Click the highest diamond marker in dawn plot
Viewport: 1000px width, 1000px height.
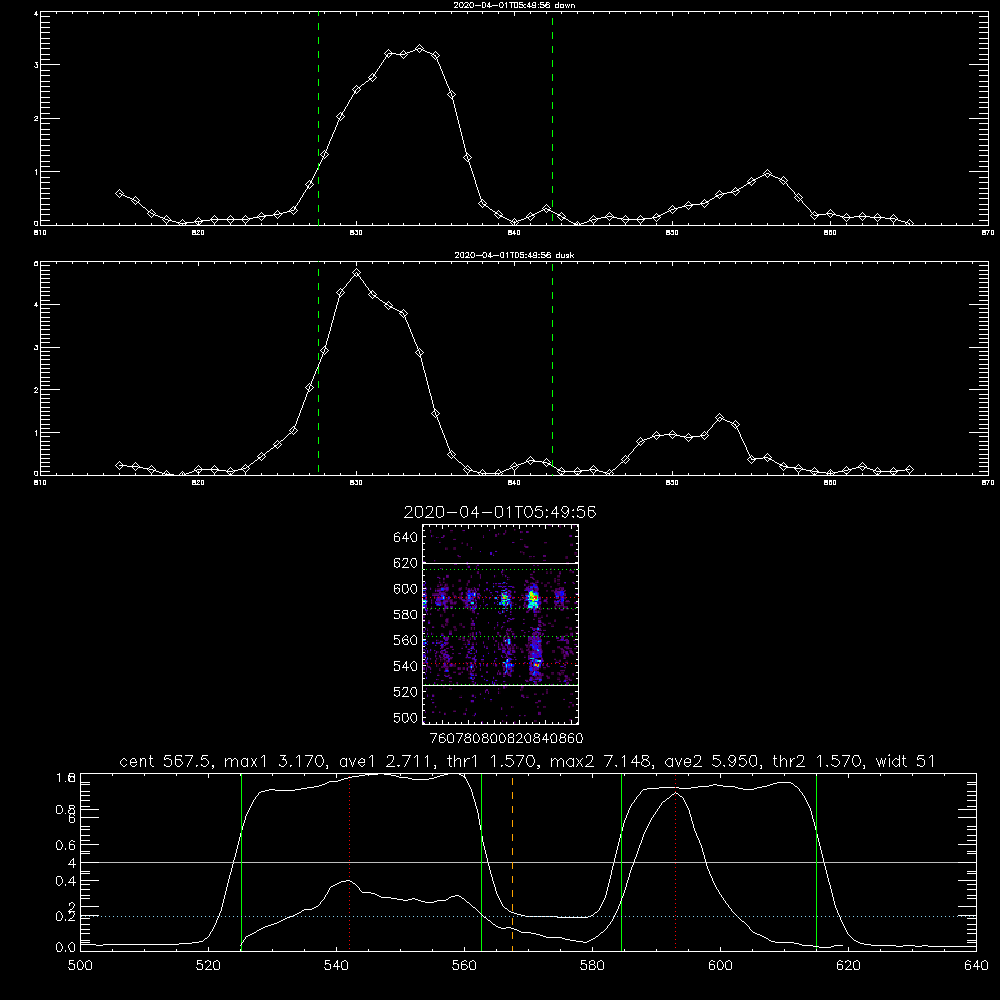point(419,48)
